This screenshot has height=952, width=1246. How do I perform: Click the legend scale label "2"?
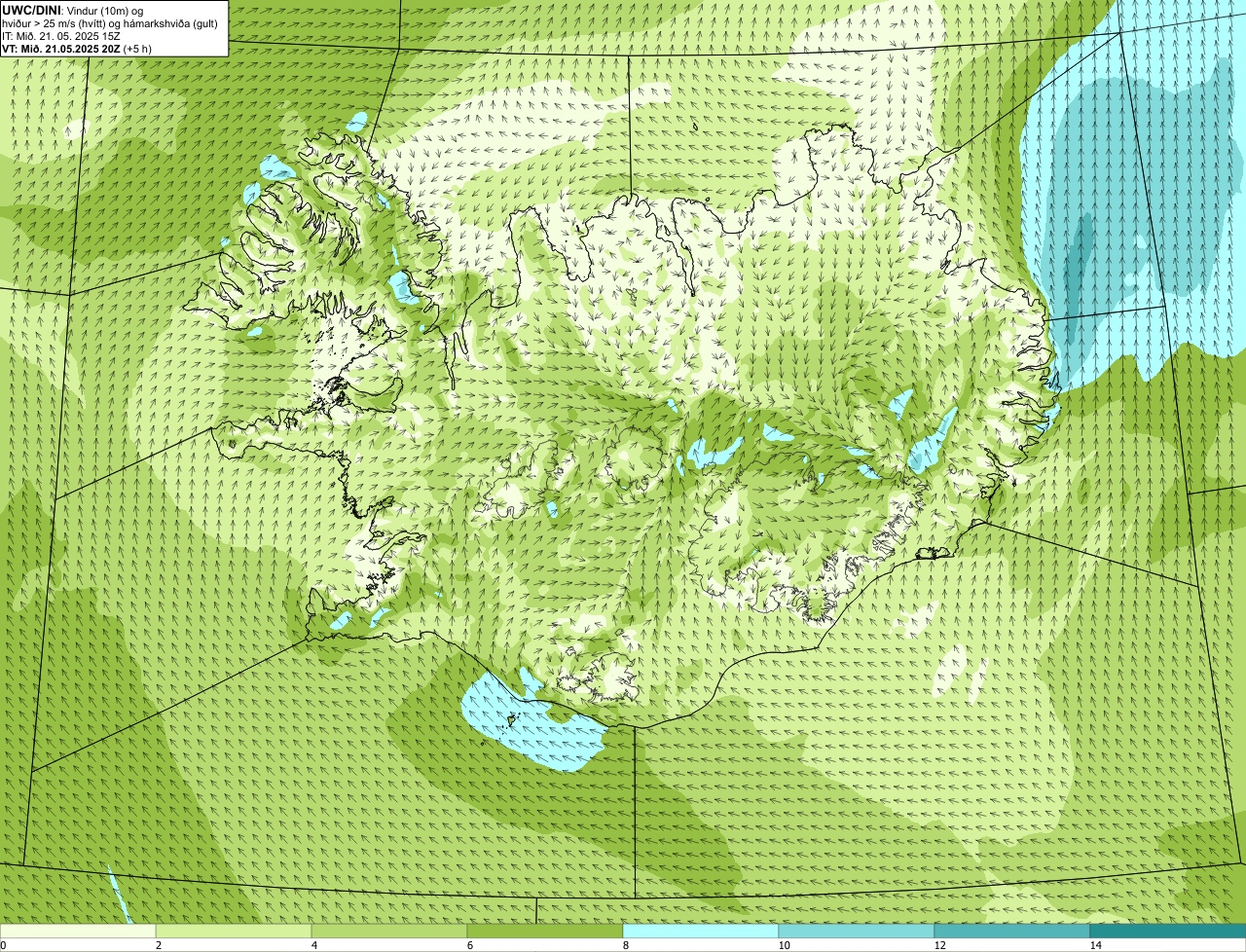(x=158, y=945)
